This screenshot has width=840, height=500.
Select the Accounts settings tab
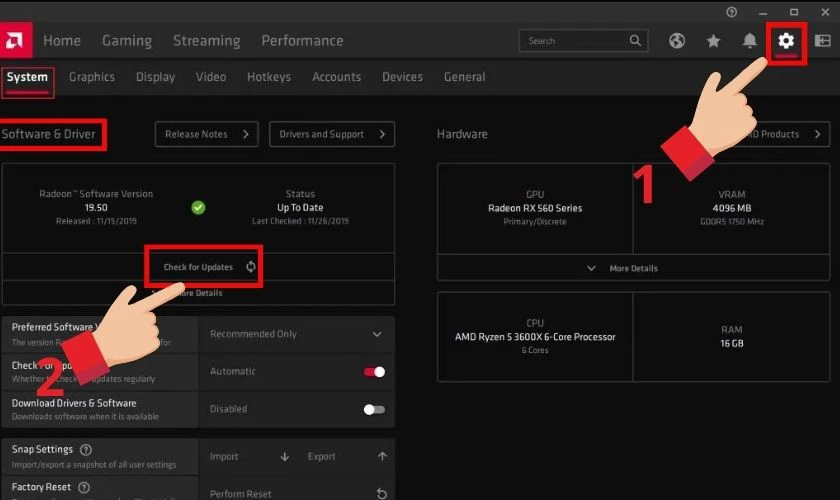coord(336,77)
